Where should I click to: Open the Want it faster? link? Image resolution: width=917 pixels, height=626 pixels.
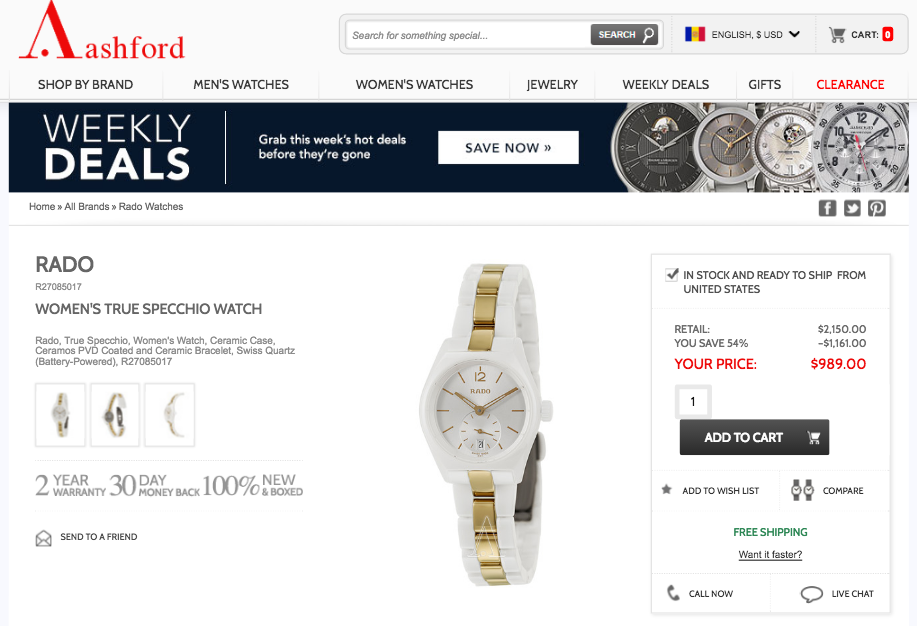pos(770,555)
